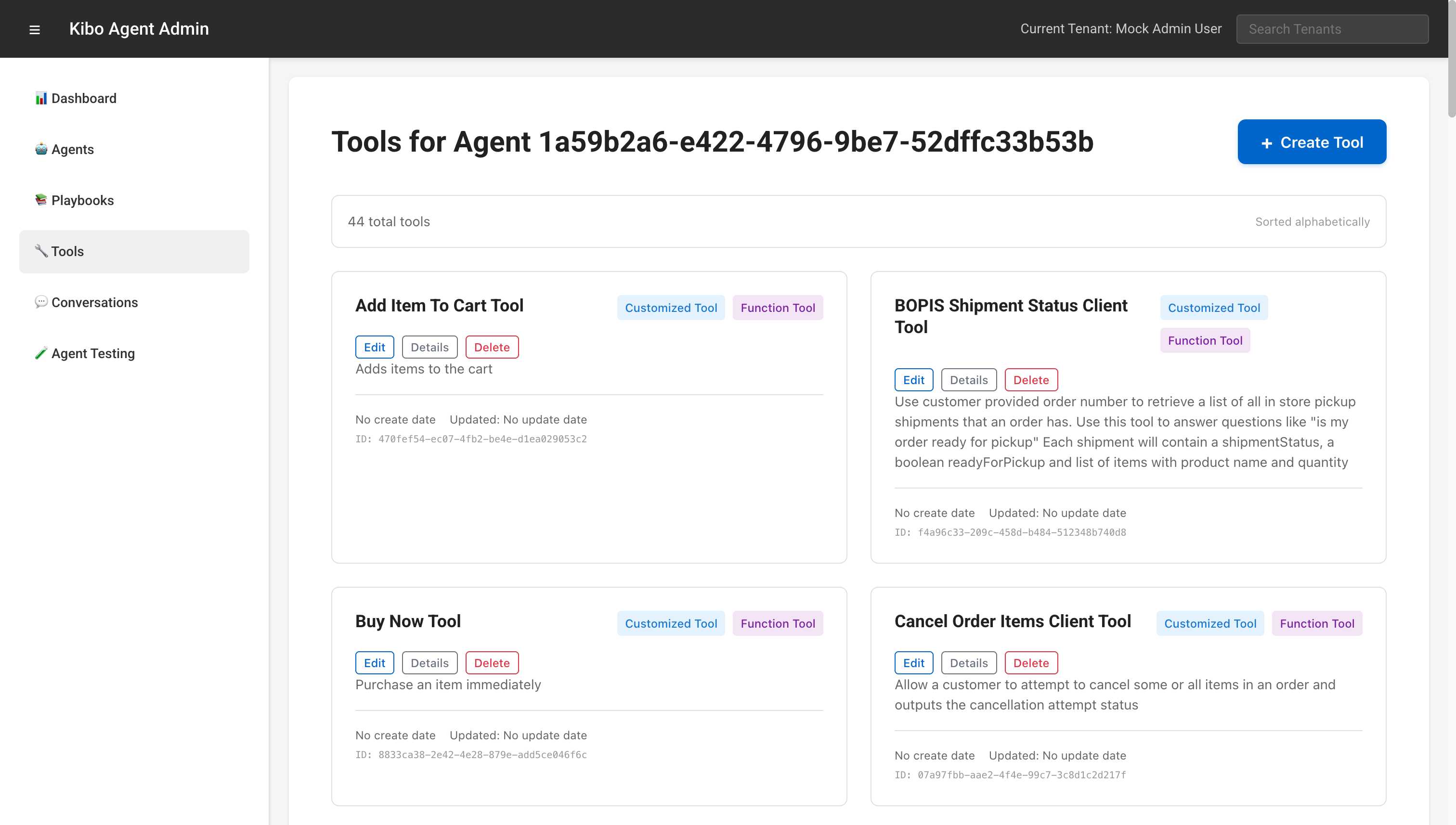Click the Agent Testing test tube icon
1456x825 pixels.
point(41,354)
